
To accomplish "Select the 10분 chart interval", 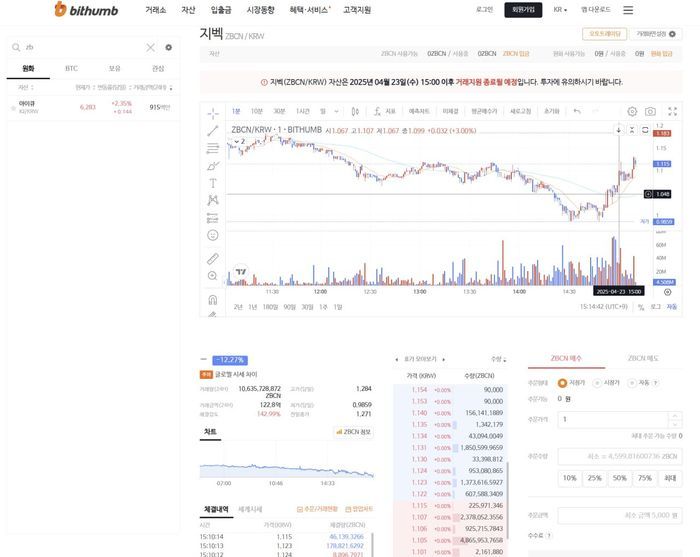I will 256,111.
